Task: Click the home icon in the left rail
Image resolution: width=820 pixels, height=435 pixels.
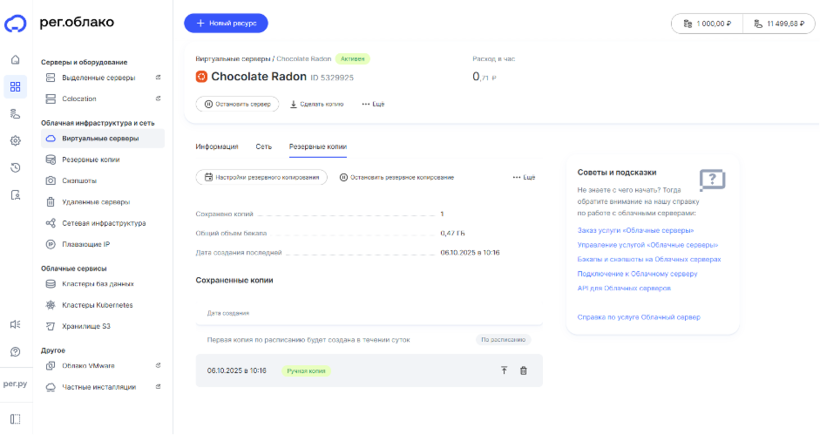Action: (15, 60)
